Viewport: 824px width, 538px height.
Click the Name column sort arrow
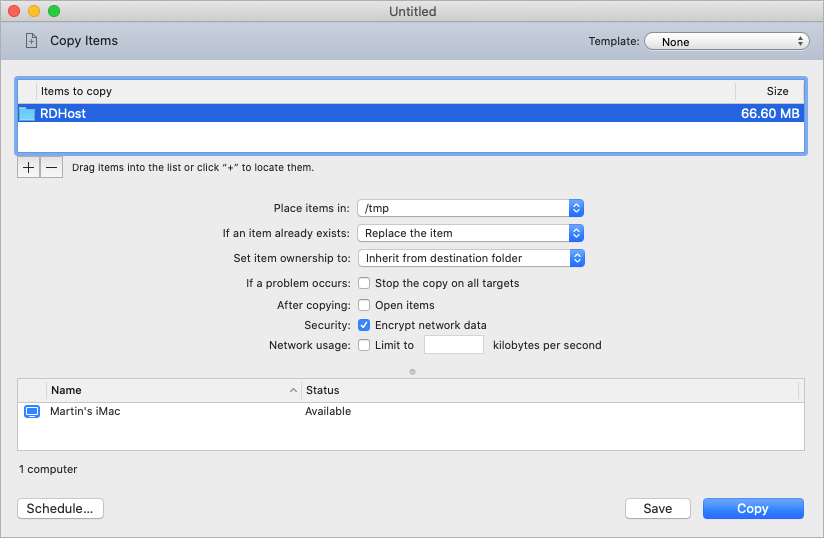point(293,390)
